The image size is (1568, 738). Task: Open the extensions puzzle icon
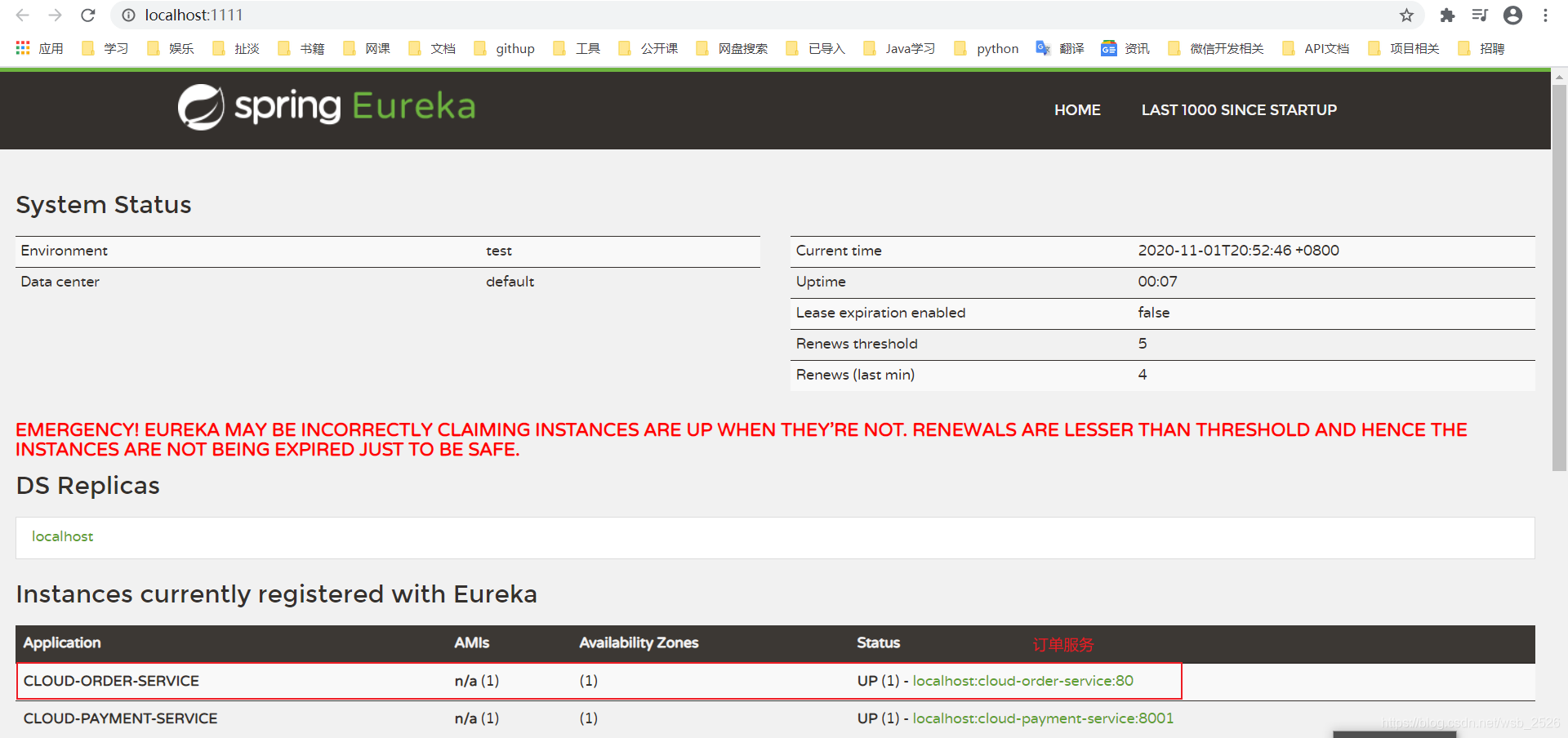point(1447,16)
